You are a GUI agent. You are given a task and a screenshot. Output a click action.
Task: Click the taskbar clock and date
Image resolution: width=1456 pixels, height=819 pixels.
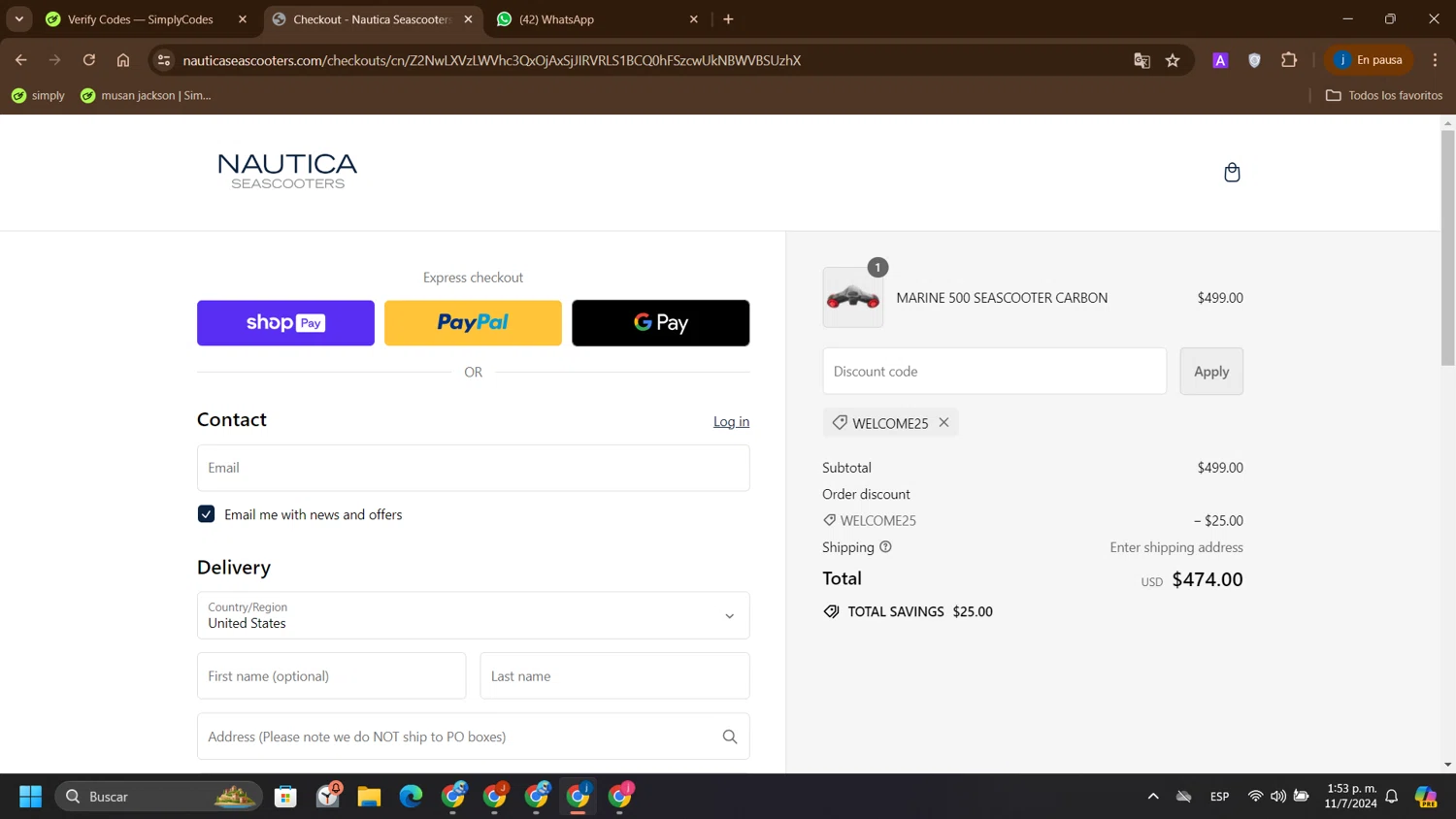pos(1351,797)
